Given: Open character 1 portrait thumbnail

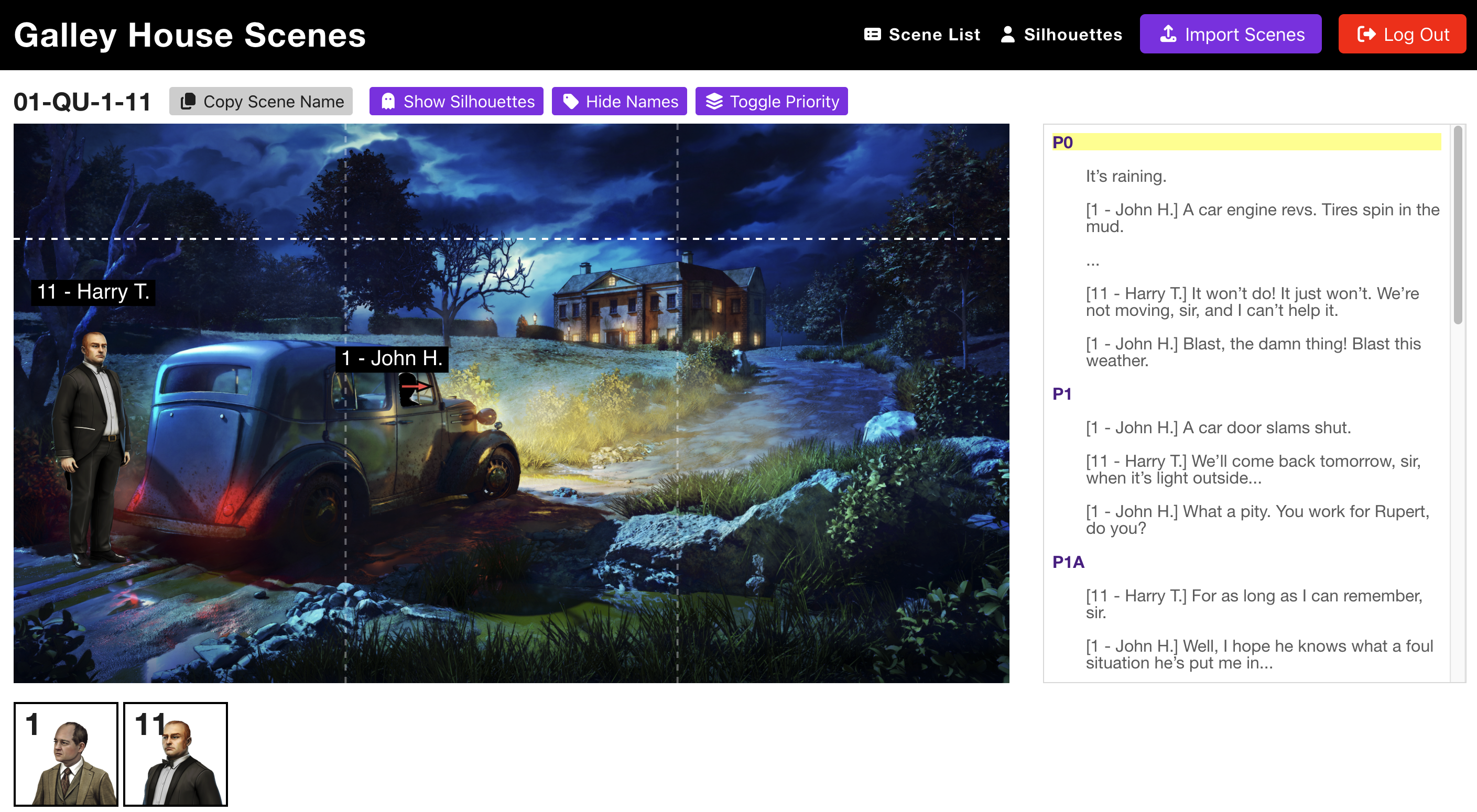Looking at the screenshot, I should pos(66,754).
